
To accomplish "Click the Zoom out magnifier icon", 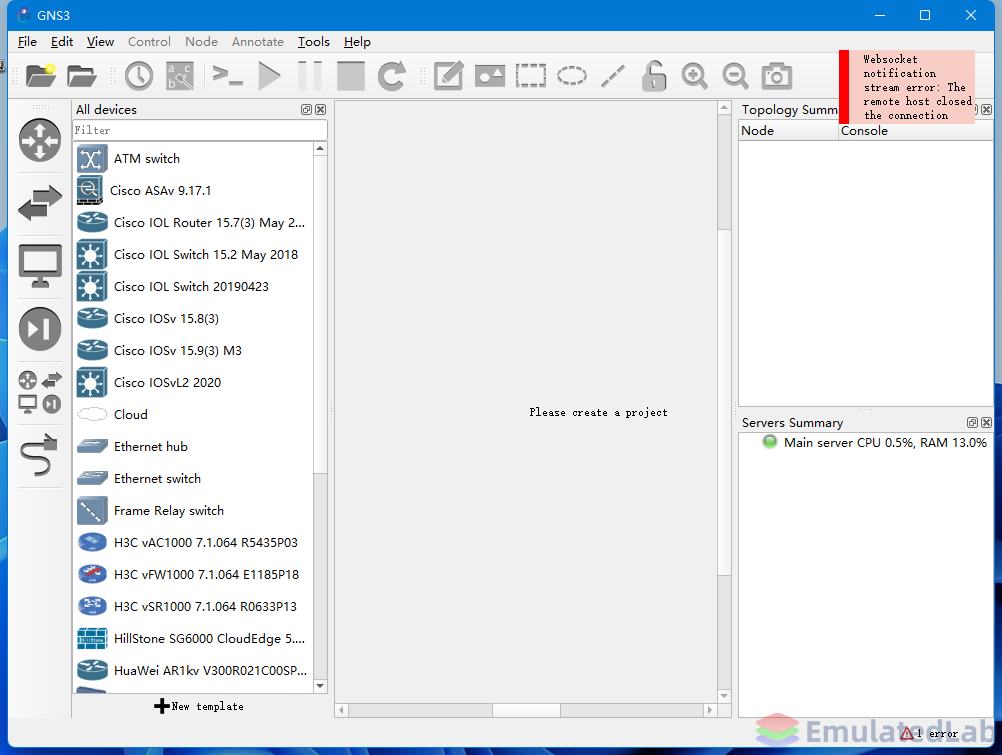I will point(736,76).
